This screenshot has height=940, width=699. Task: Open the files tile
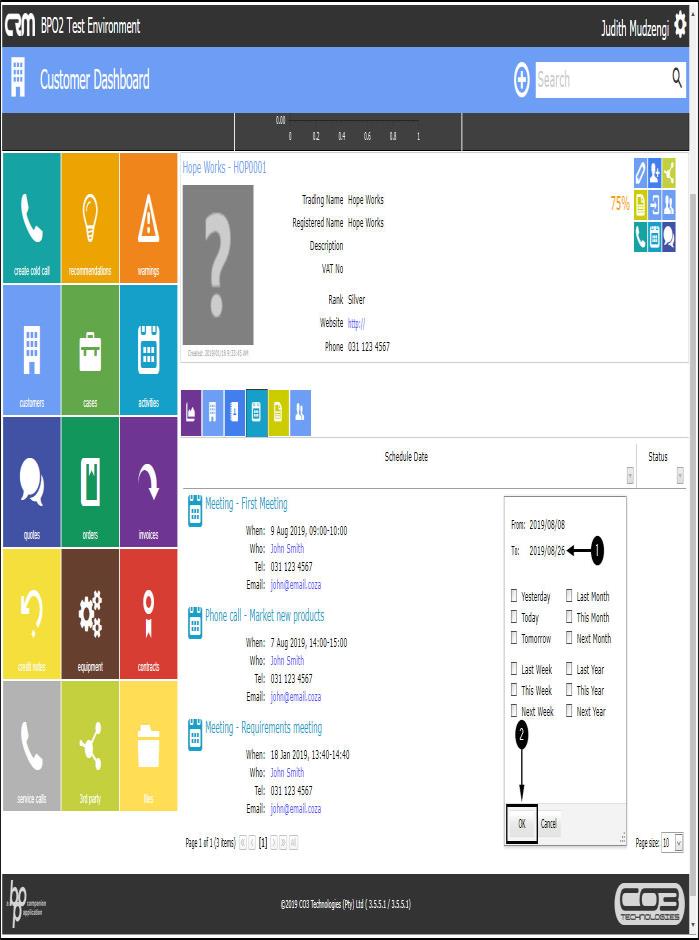148,746
